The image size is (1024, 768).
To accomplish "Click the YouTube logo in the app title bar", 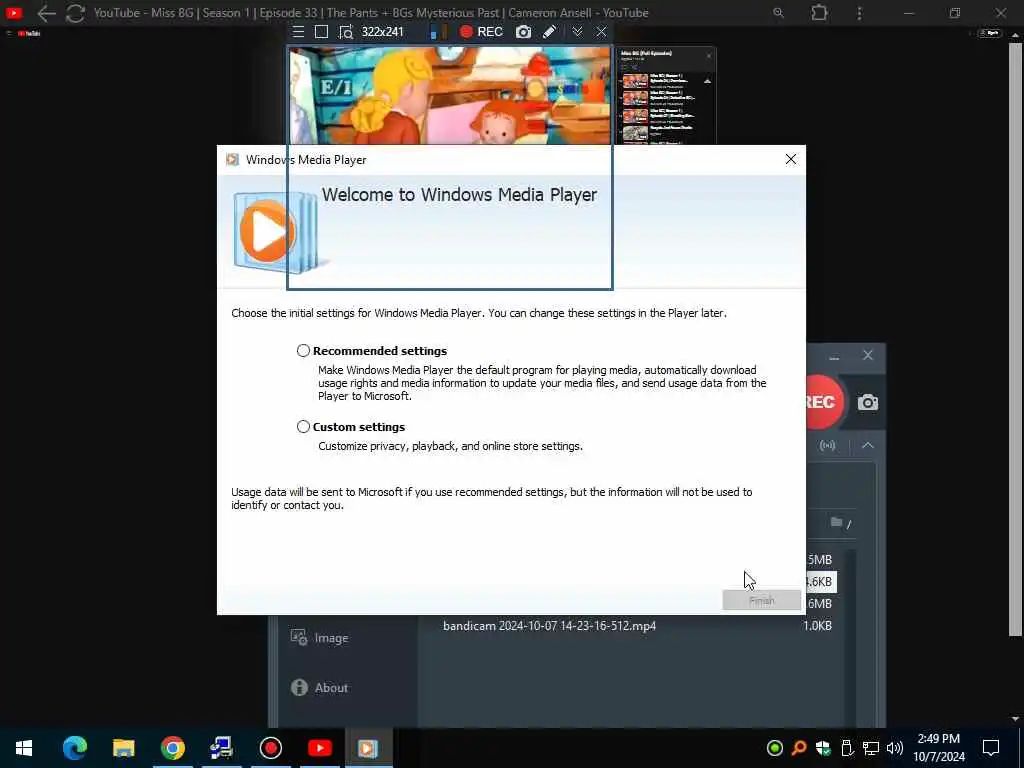I will coord(14,13).
